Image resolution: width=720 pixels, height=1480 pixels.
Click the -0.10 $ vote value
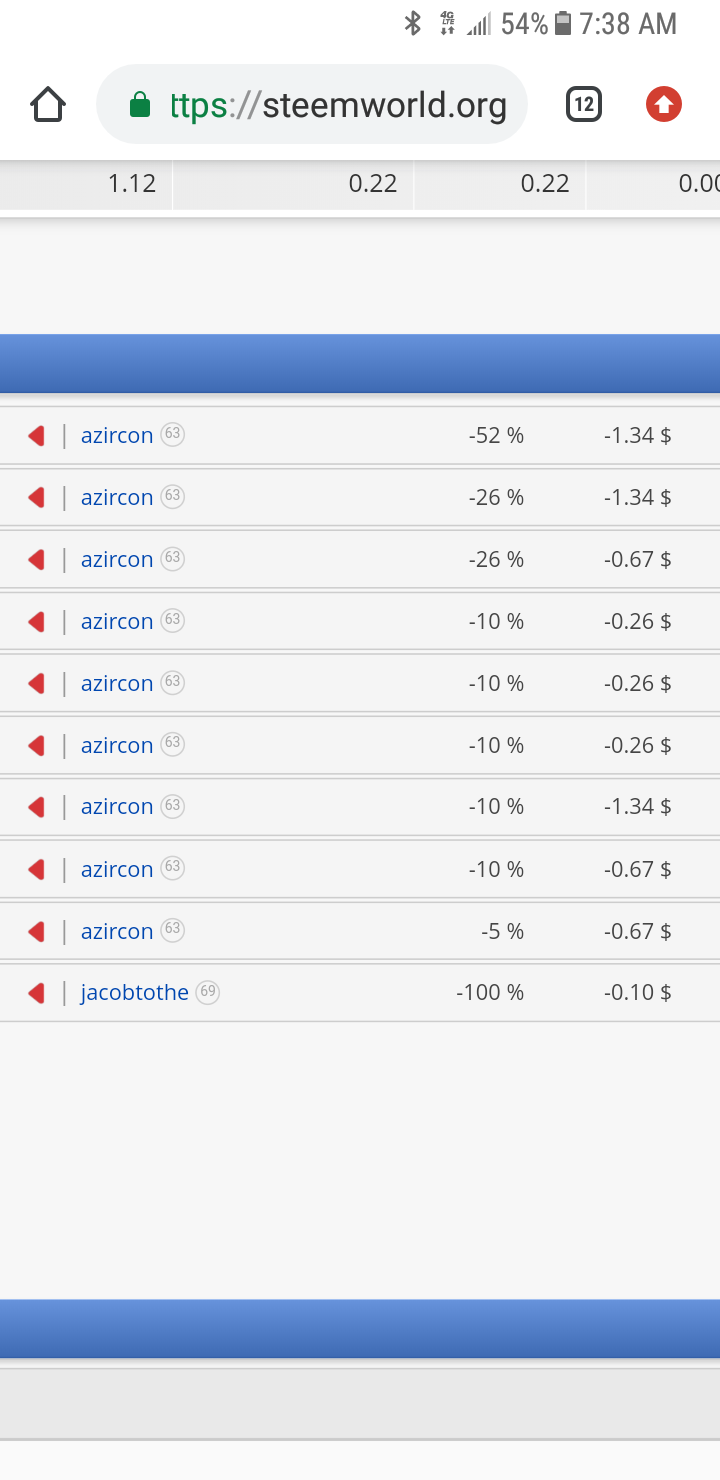[637, 993]
